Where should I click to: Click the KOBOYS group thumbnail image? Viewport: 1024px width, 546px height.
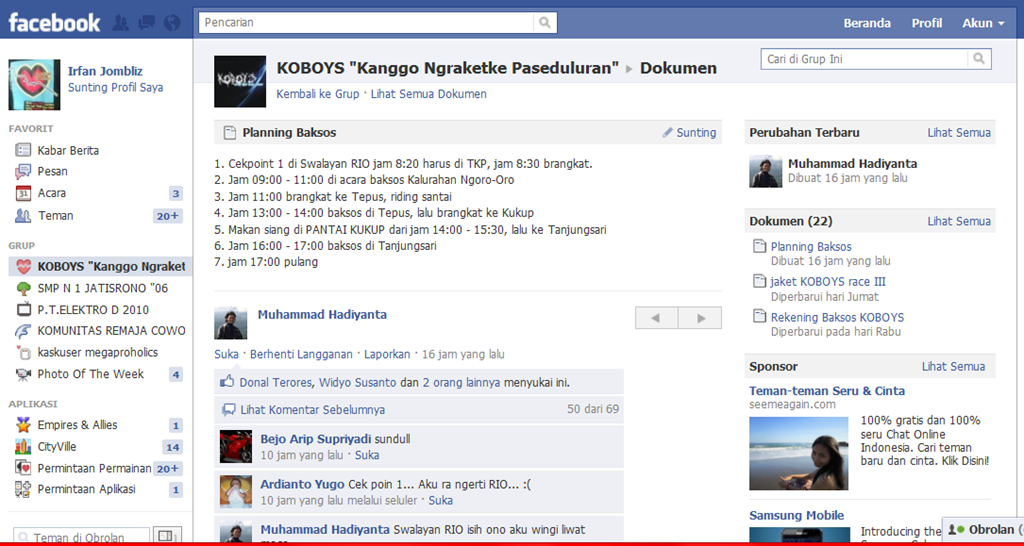coord(240,81)
